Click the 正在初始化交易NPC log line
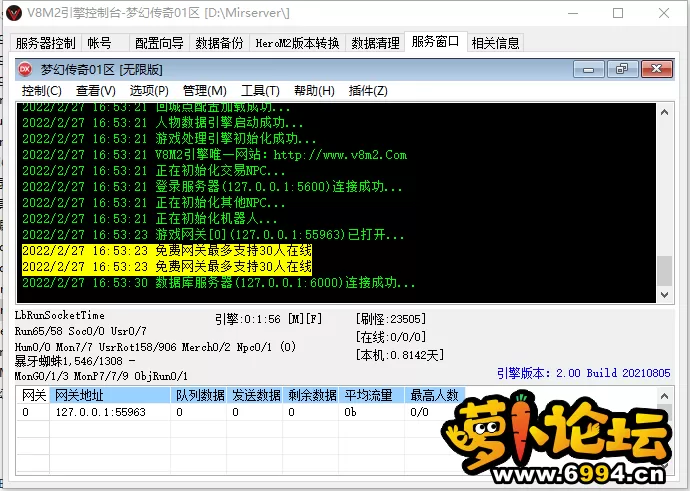 point(154,171)
